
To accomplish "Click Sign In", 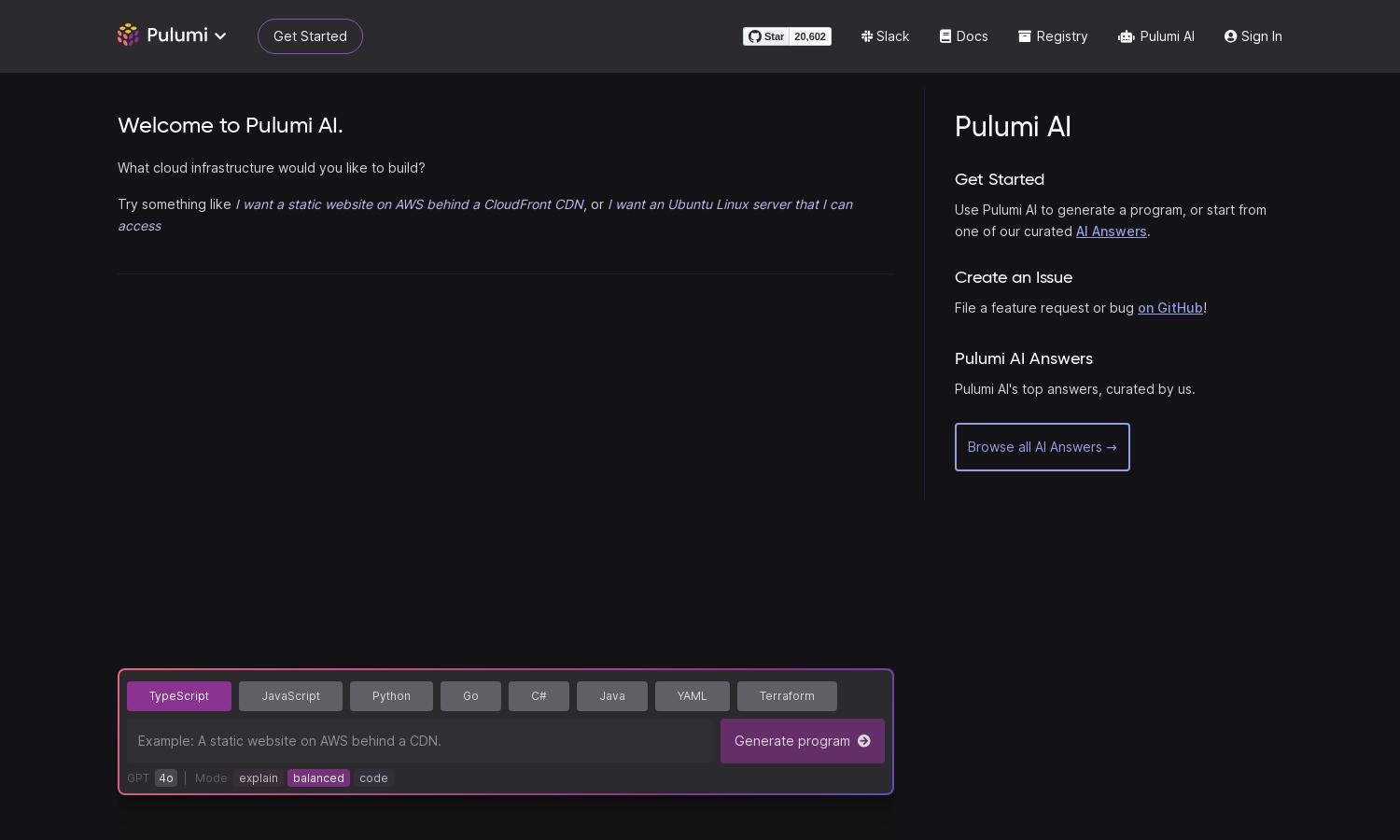I will (x=1253, y=36).
